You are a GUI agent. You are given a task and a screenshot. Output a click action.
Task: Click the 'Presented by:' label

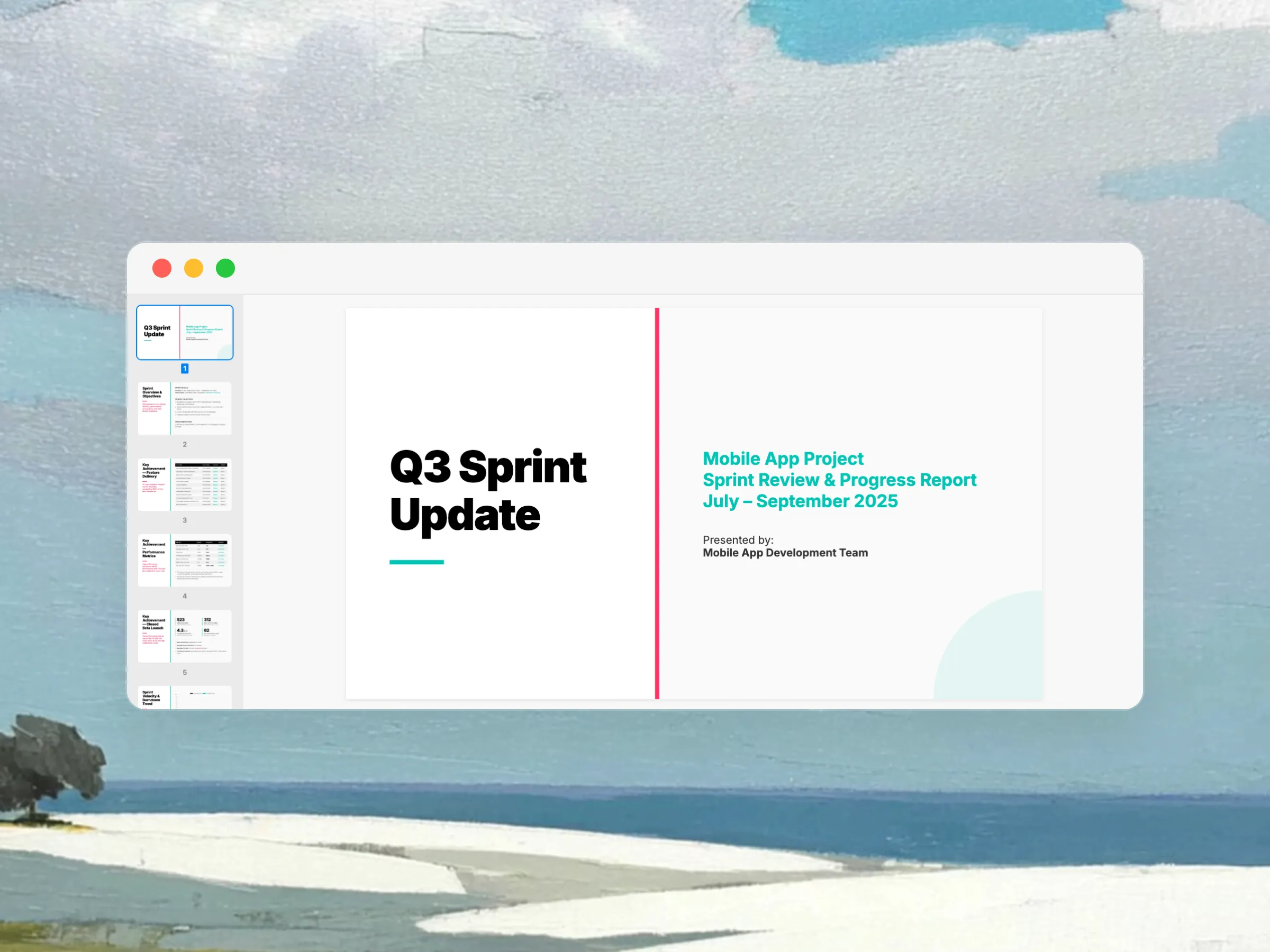tap(738, 540)
